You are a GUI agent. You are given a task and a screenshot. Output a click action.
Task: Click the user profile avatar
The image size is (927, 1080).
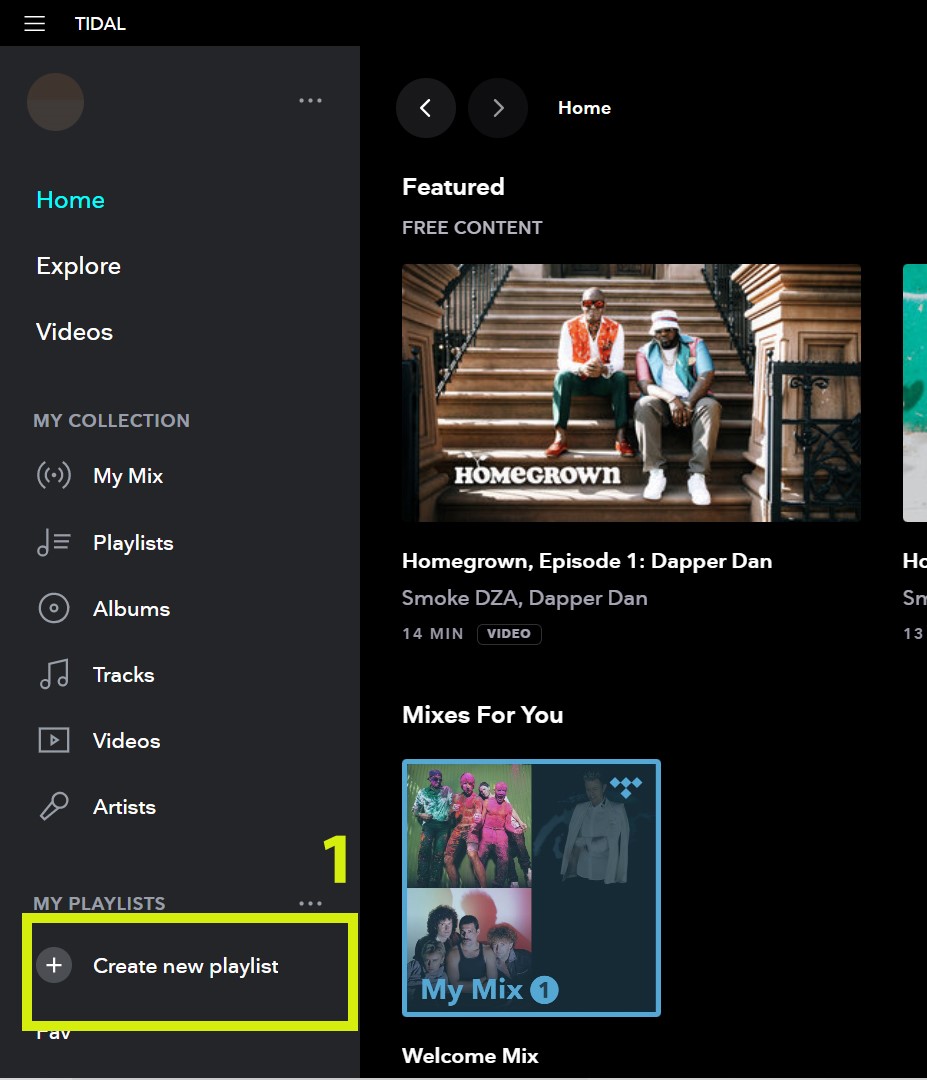(55, 102)
